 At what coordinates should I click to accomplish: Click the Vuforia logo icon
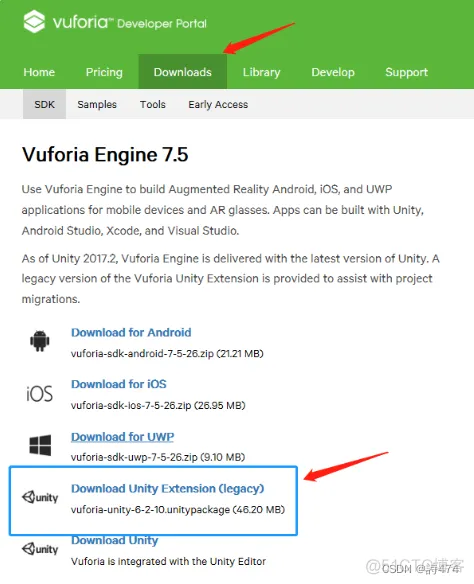click(34, 22)
